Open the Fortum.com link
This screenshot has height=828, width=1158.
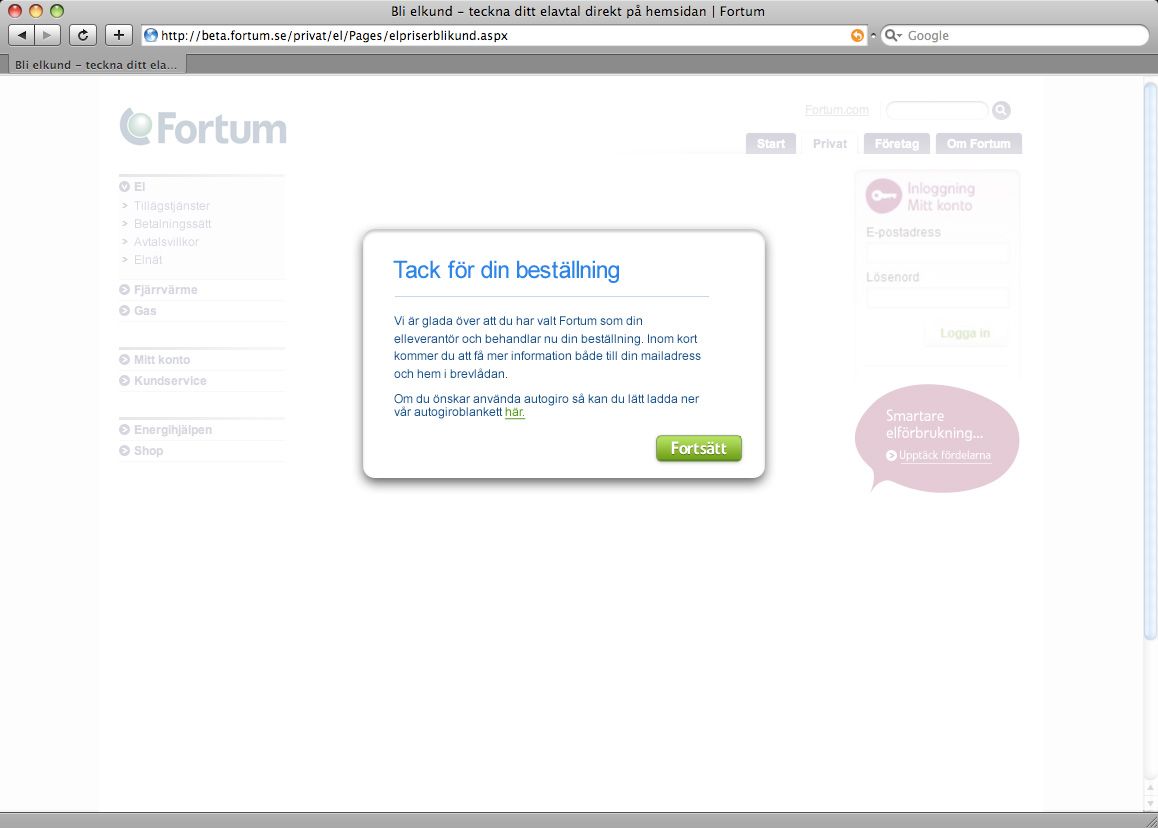tap(837, 110)
